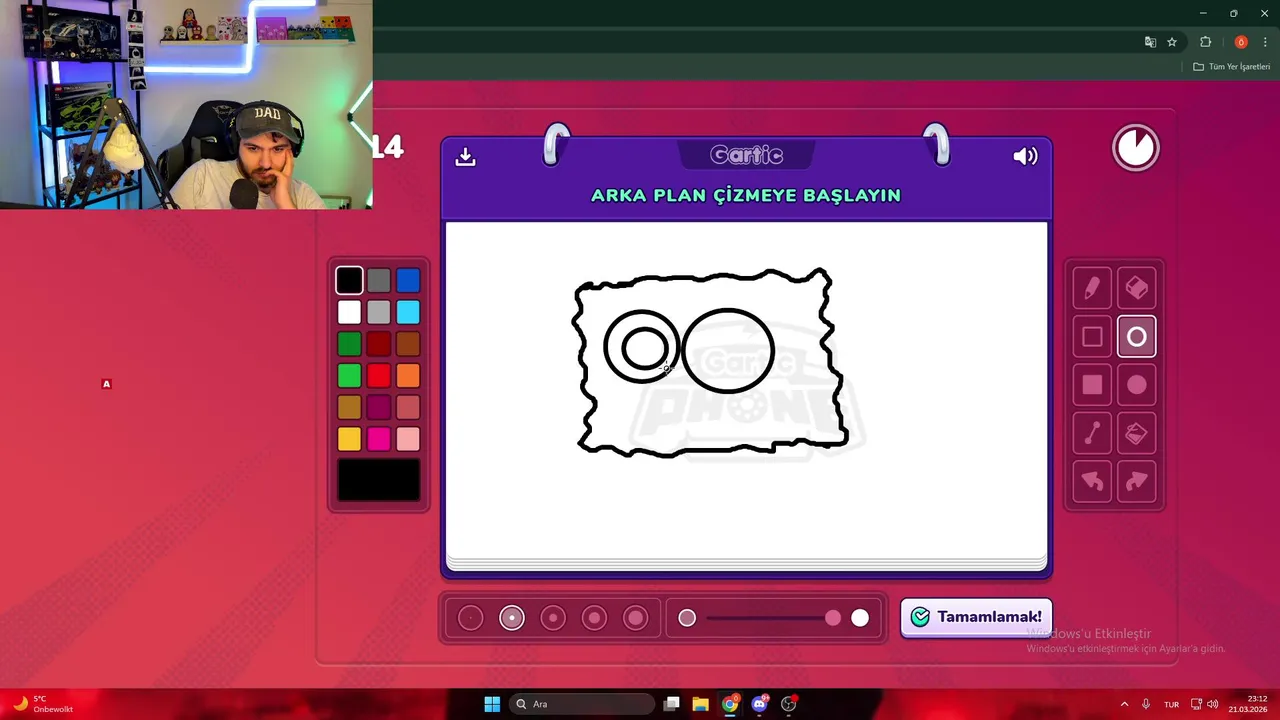This screenshot has width=1280, height=720.
Task: Download the drawing with the download icon
Action: [465, 157]
